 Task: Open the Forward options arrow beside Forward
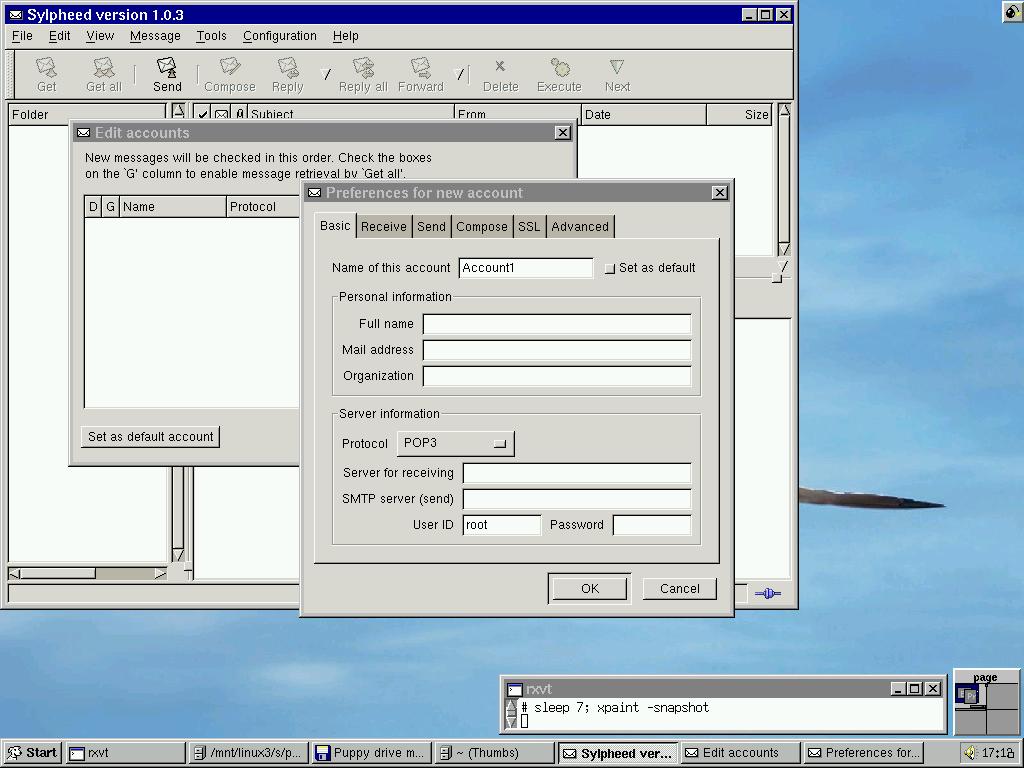[460, 74]
